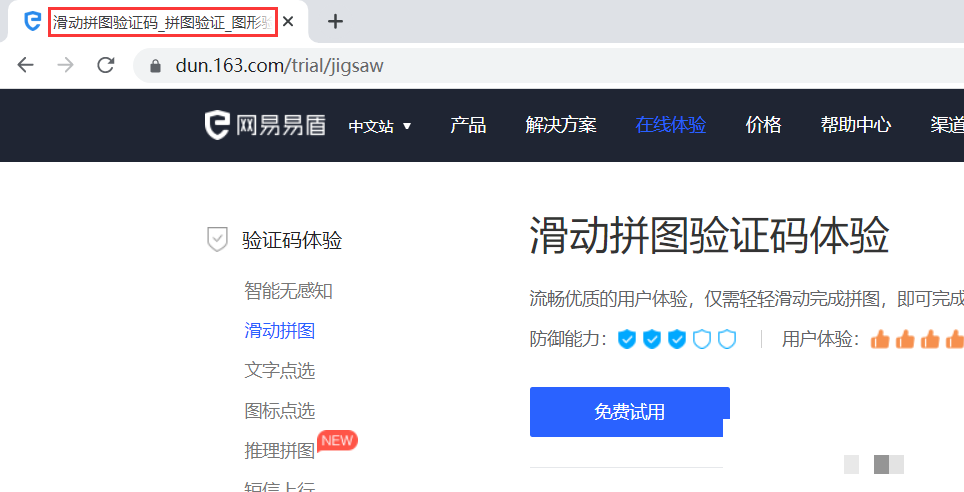Open the 产品 menu
The width and height of the screenshot is (964, 492).
468,125
